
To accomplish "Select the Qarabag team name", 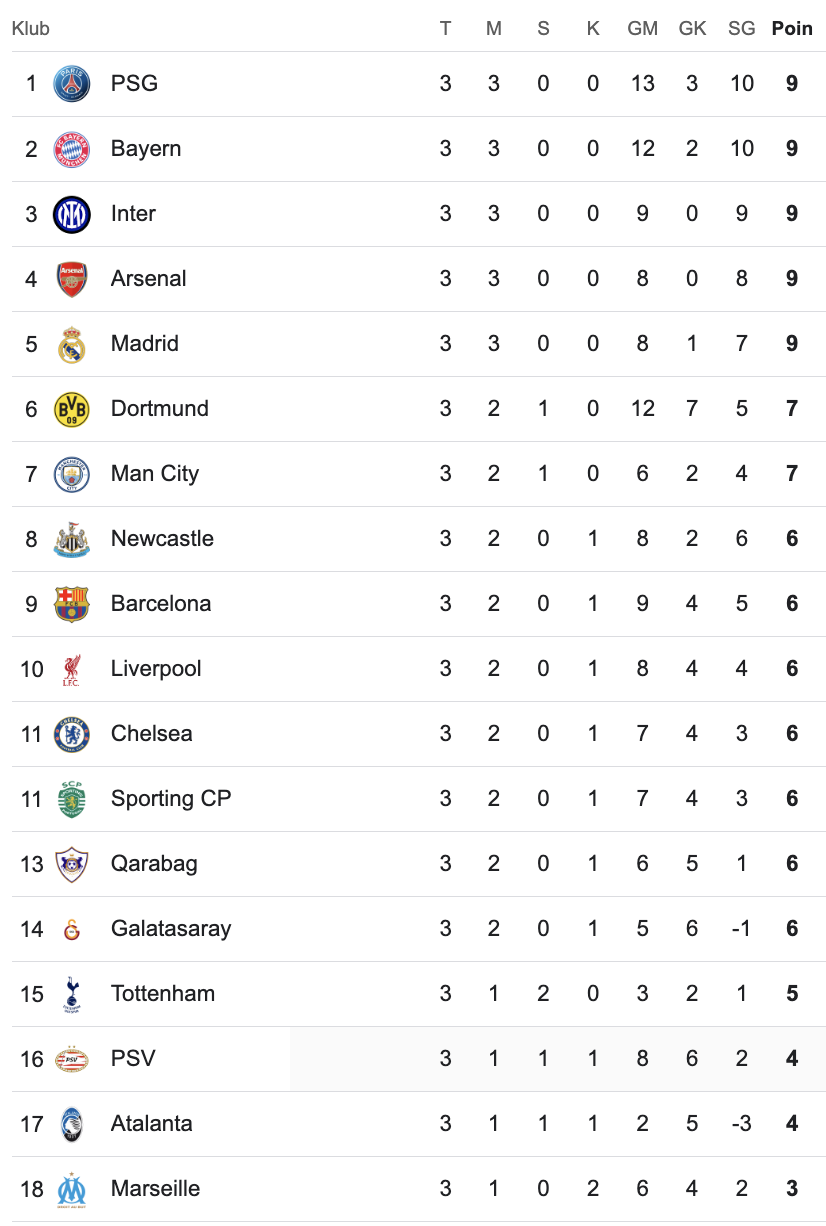I will [154, 864].
